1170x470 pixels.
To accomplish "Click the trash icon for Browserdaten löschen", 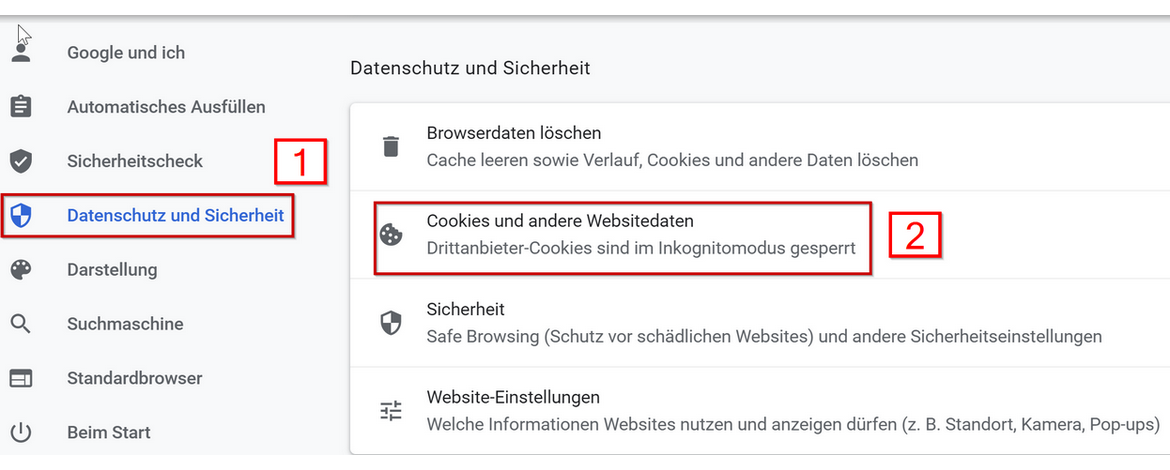I will [391, 146].
